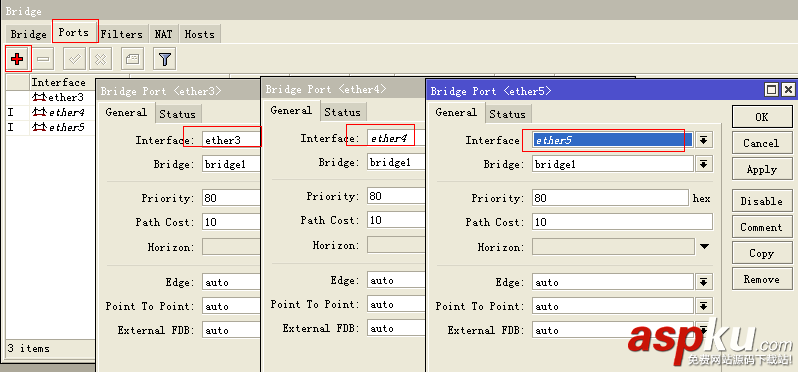798x372 pixels.
Task: Open the funnel filter tool
Action: (x=164, y=59)
